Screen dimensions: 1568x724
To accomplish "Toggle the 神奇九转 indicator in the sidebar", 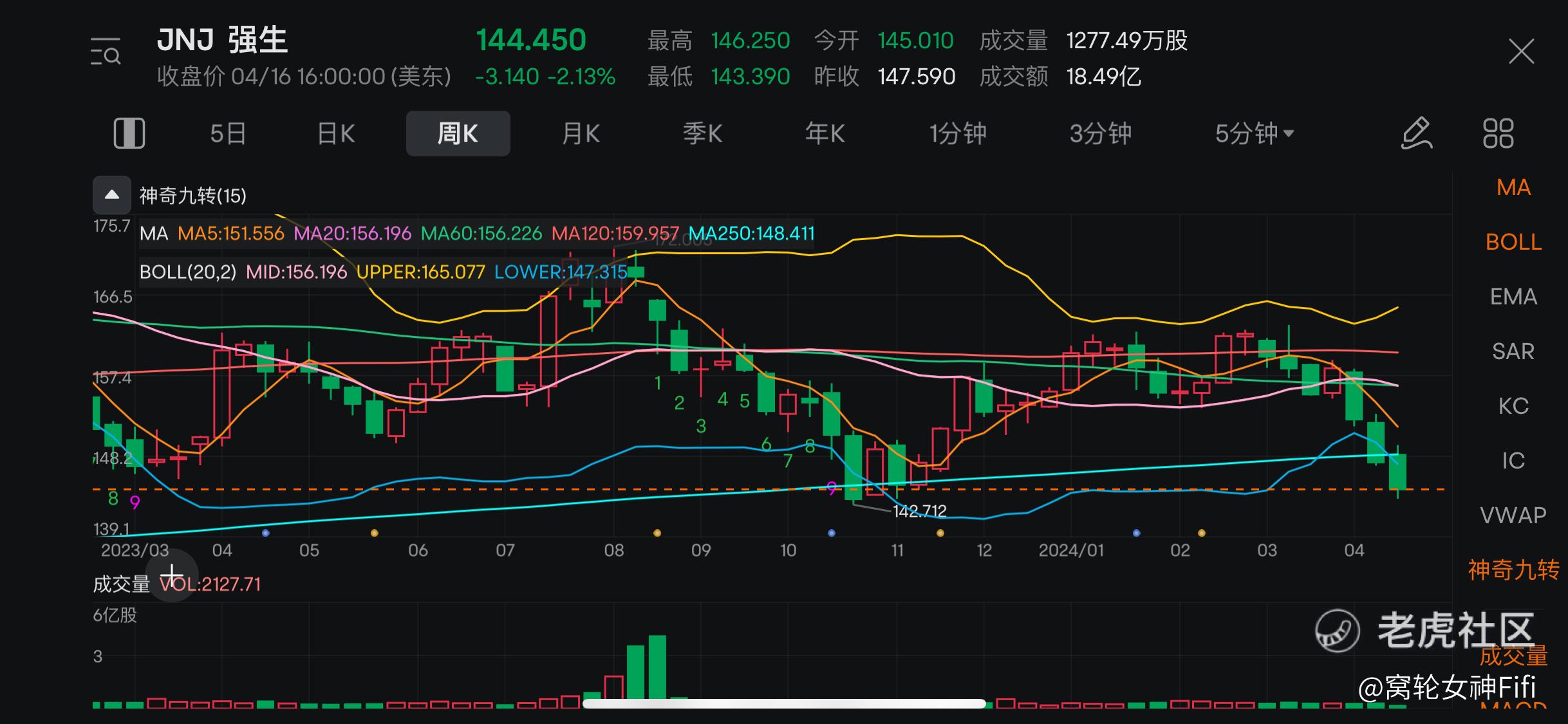I will click(x=1513, y=570).
